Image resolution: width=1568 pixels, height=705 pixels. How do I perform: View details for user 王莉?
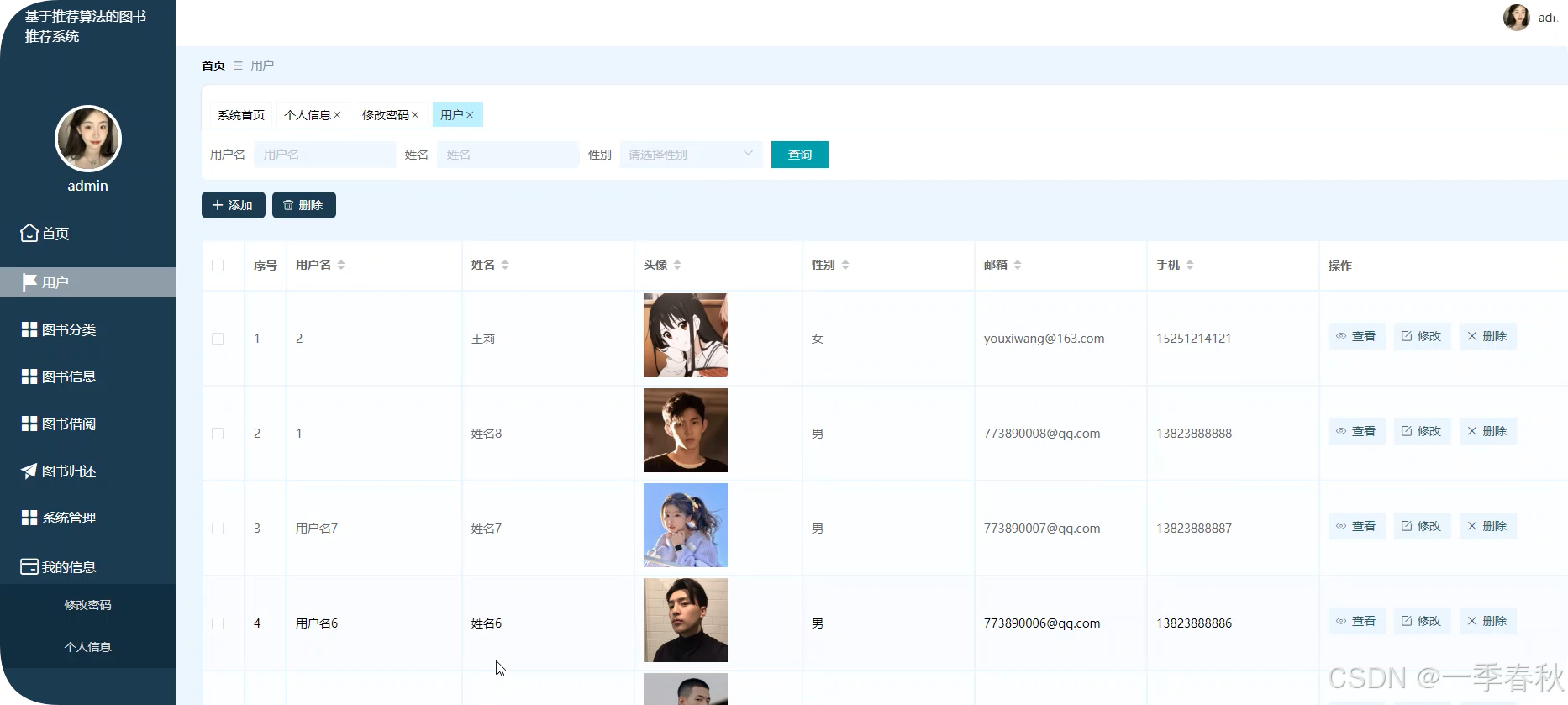[1356, 336]
